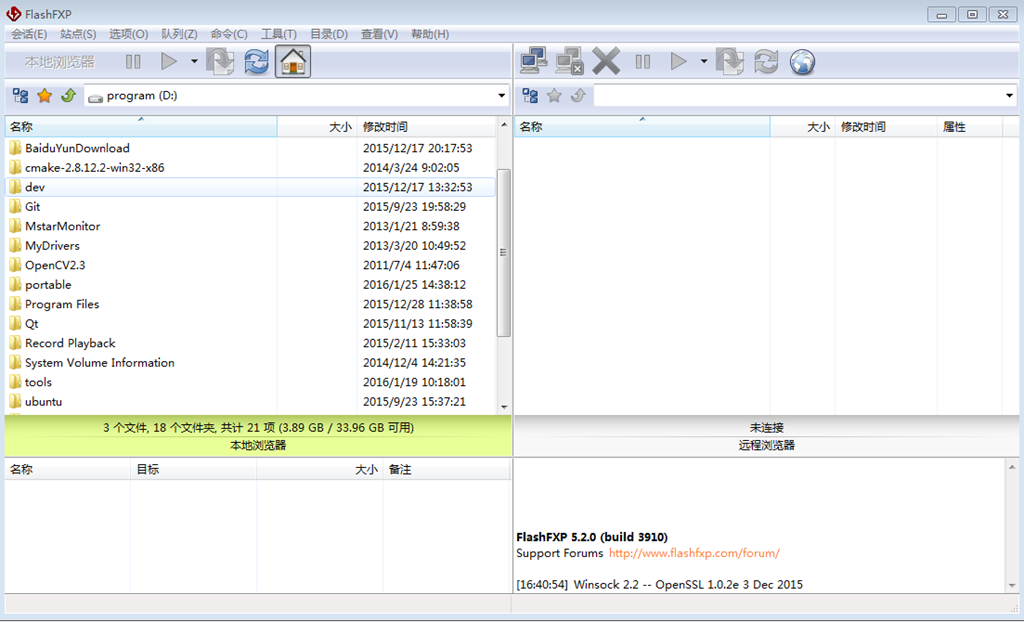Open the FlashFXP support forum link
This screenshot has height=622, width=1024.
pos(694,553)
